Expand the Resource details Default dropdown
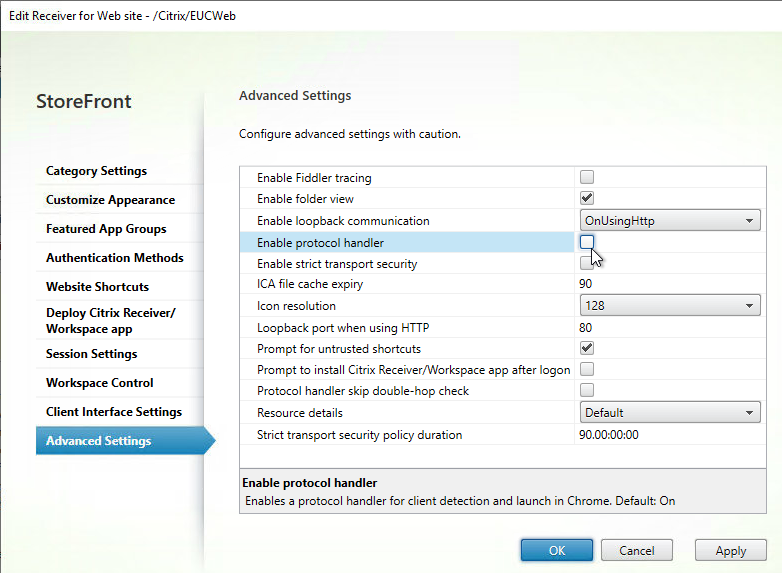This screenshot has width=782, height=573. 670,412
